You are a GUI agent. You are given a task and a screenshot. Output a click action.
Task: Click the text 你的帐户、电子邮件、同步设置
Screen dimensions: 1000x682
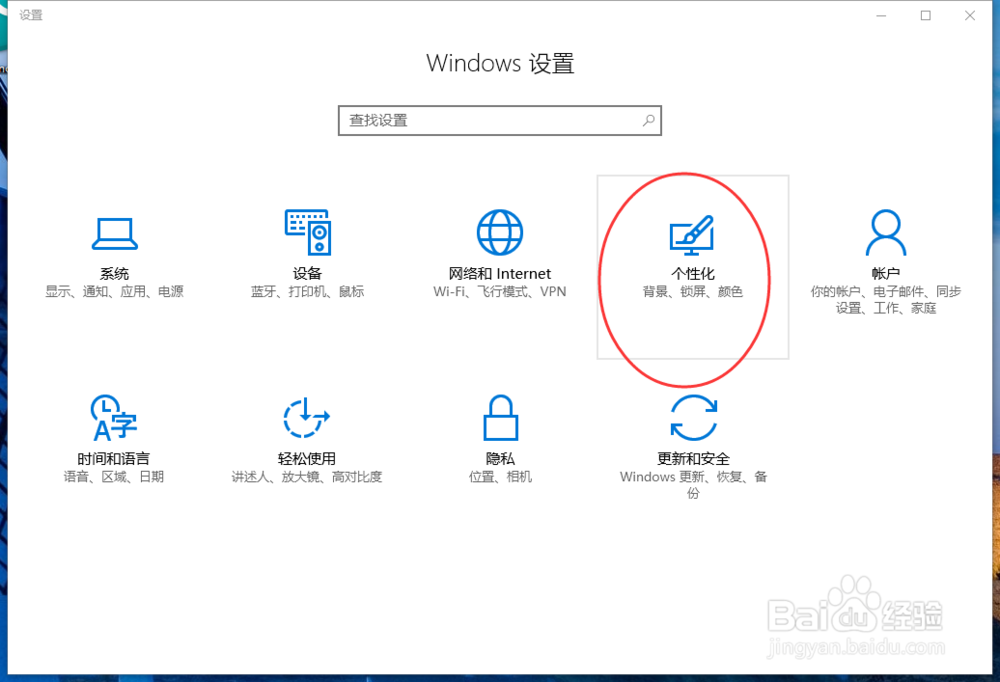pos(886,300)
